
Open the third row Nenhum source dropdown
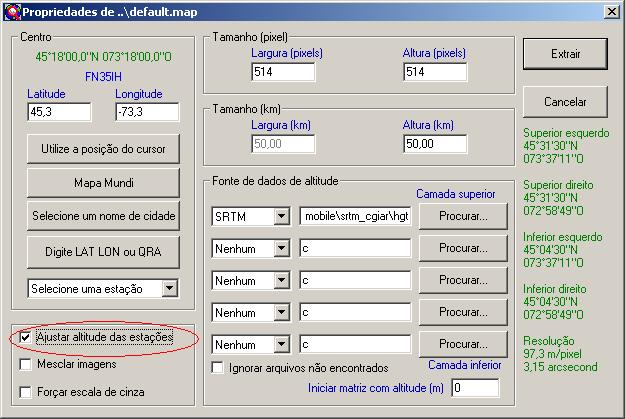click(281, 280)
